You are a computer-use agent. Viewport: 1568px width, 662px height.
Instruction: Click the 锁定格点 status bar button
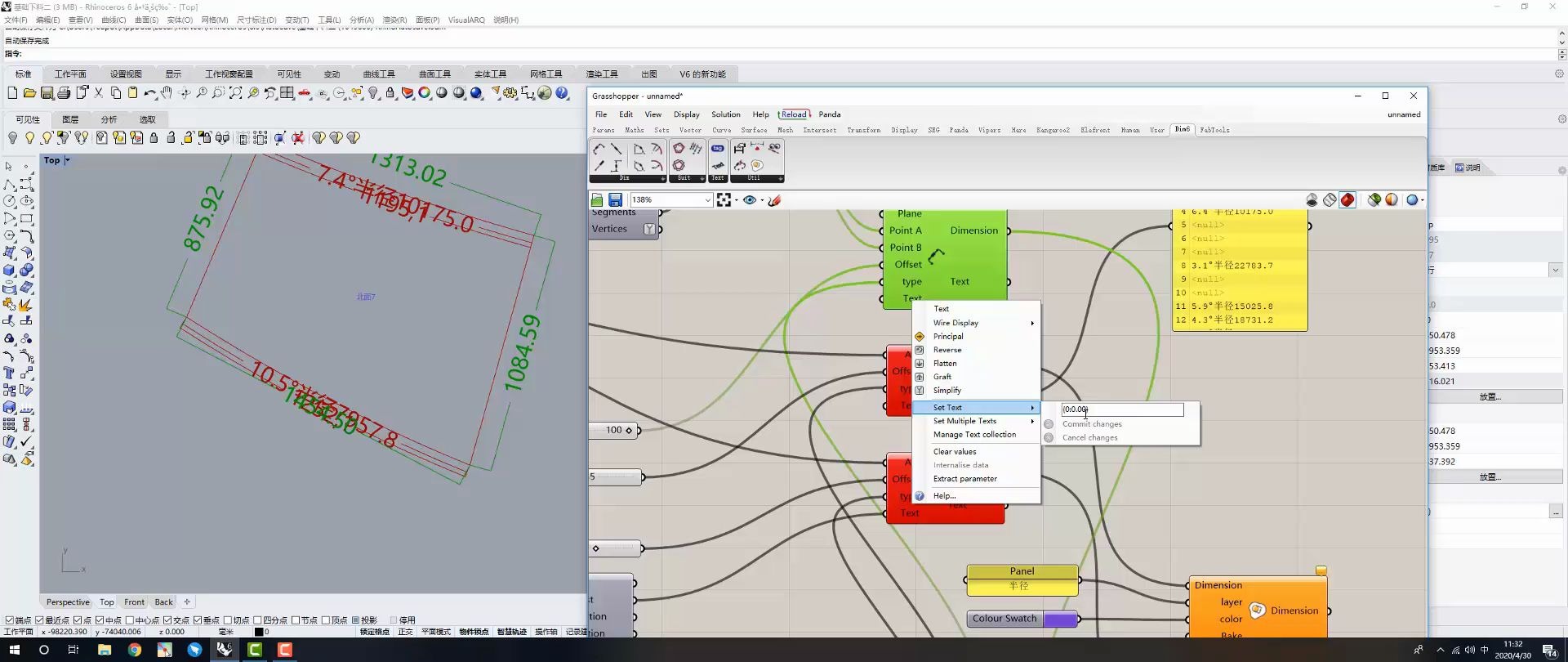pos(375,632)
